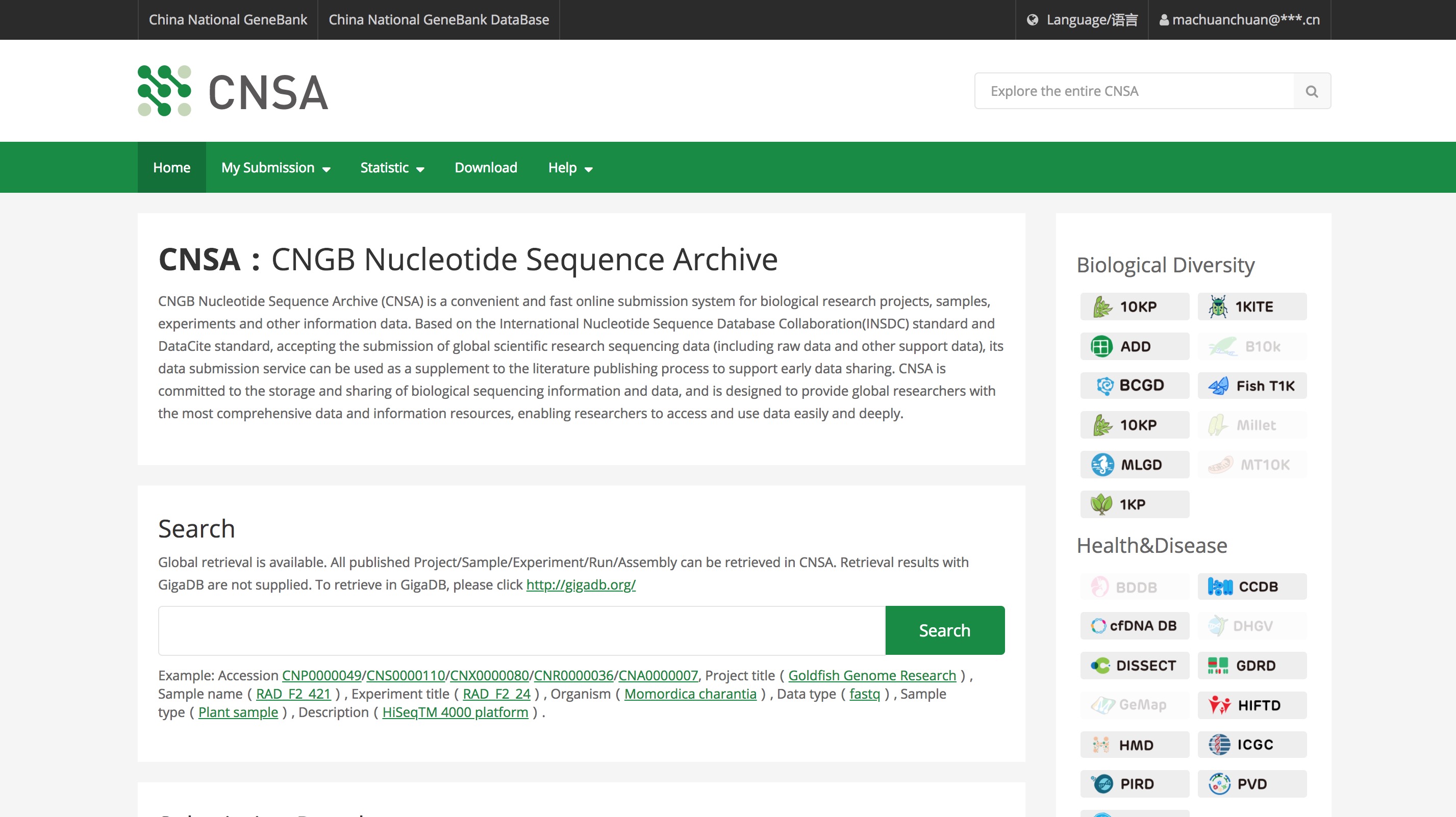The height and width of the screenshot is (817, 1456).
Task: Open the CCDB database badge
Action: (x=1252, y=586)
